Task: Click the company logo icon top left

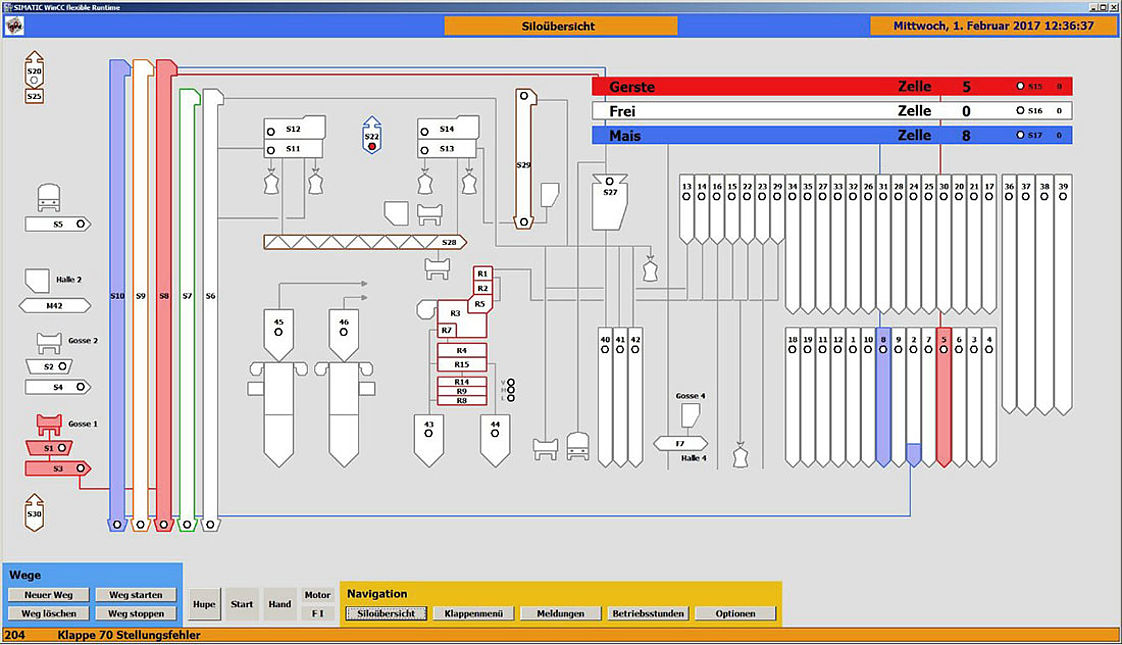Action: tap(15, 26)
